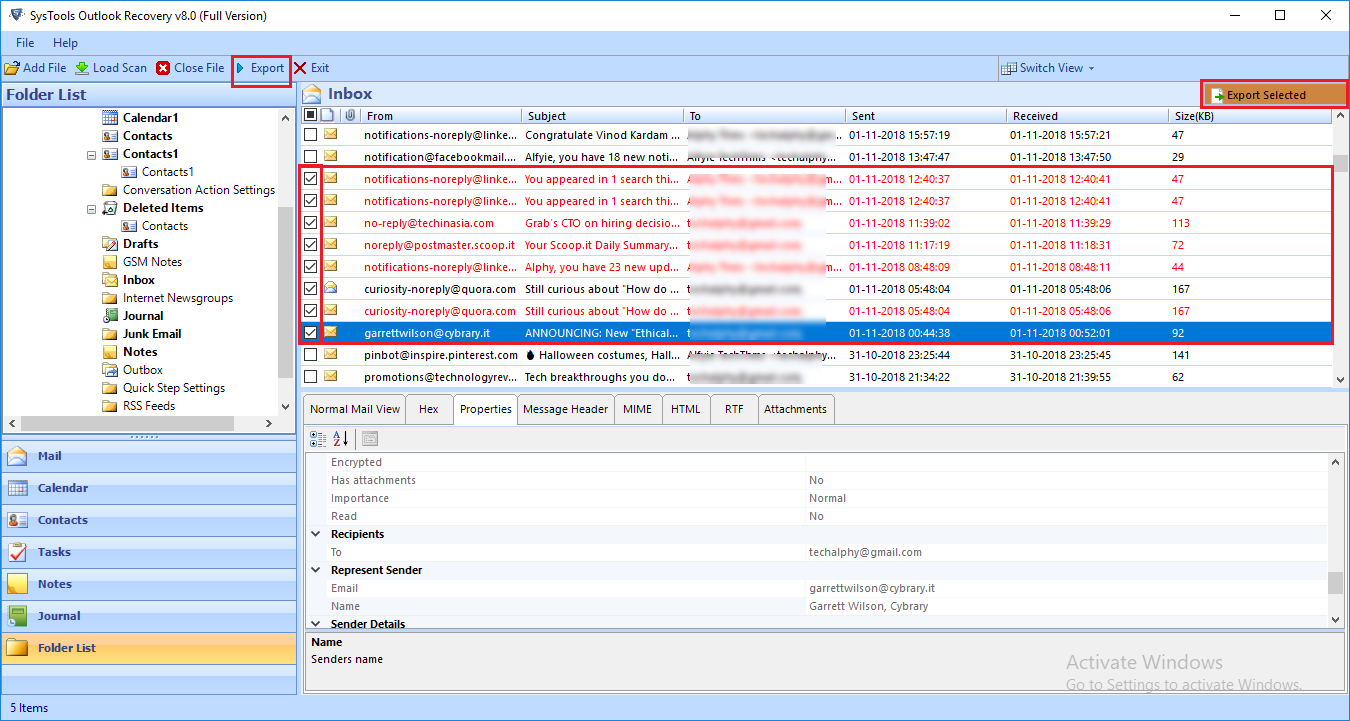Click the Categorized properties view icon
The width and height of the screenshot is (1350, 721).
pyautogui.click(x=318, y=439)
